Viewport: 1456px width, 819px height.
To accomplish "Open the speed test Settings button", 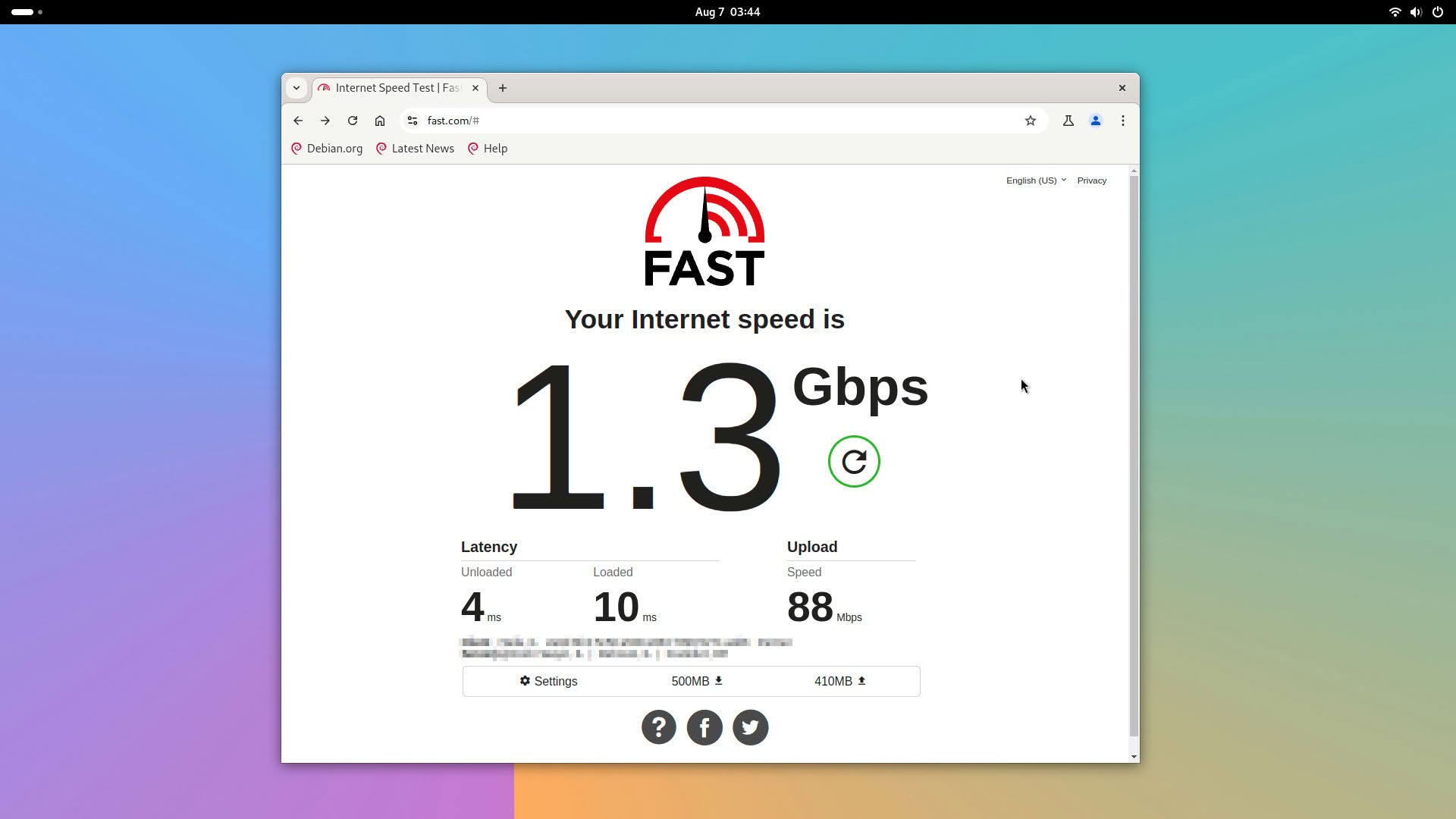I will 548,681.
